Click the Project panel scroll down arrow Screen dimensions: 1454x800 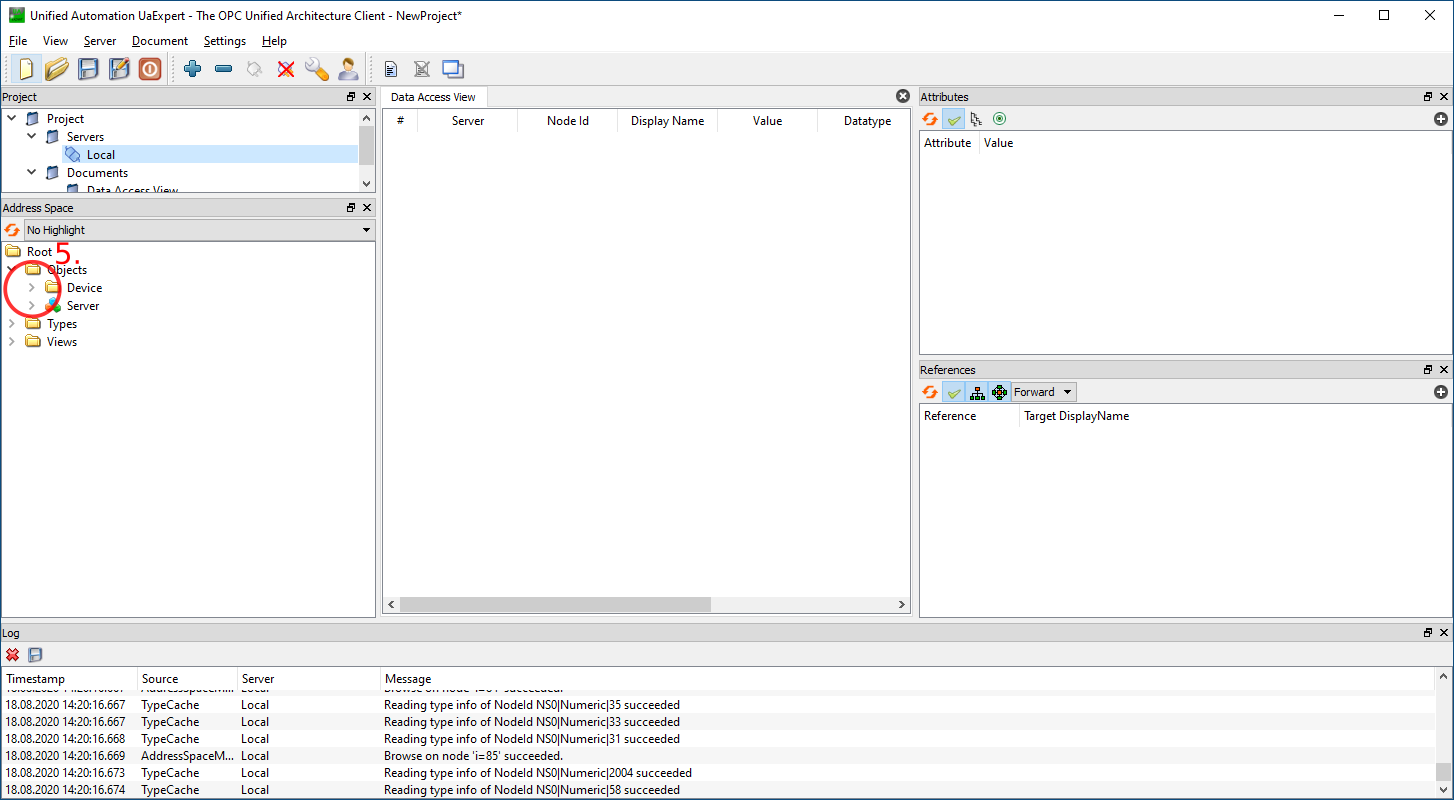pyautogui.click(x=366, y=184)
